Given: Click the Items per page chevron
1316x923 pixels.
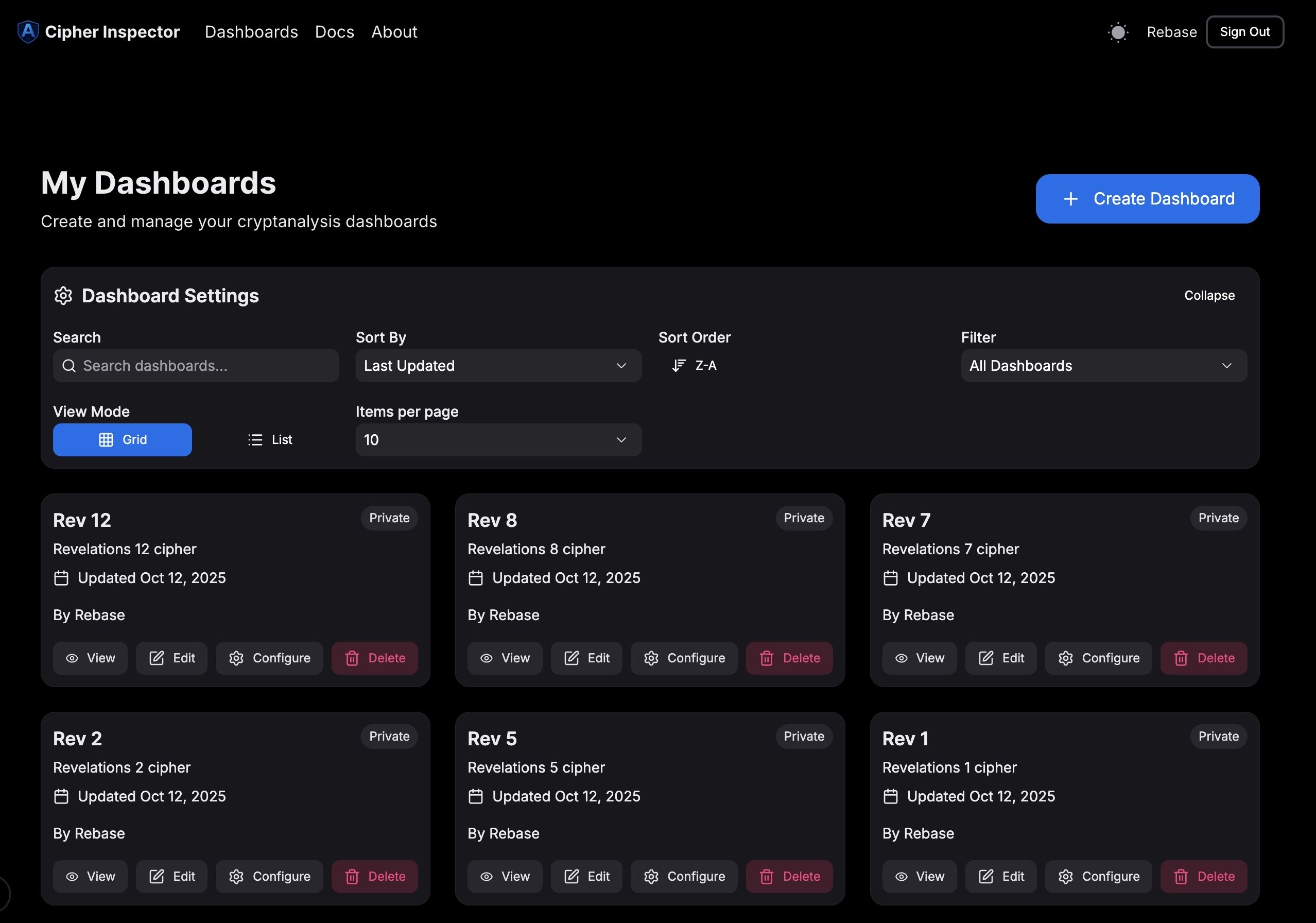Looking at the screenshot, I should pyautogui.click(x=621, y=440).
